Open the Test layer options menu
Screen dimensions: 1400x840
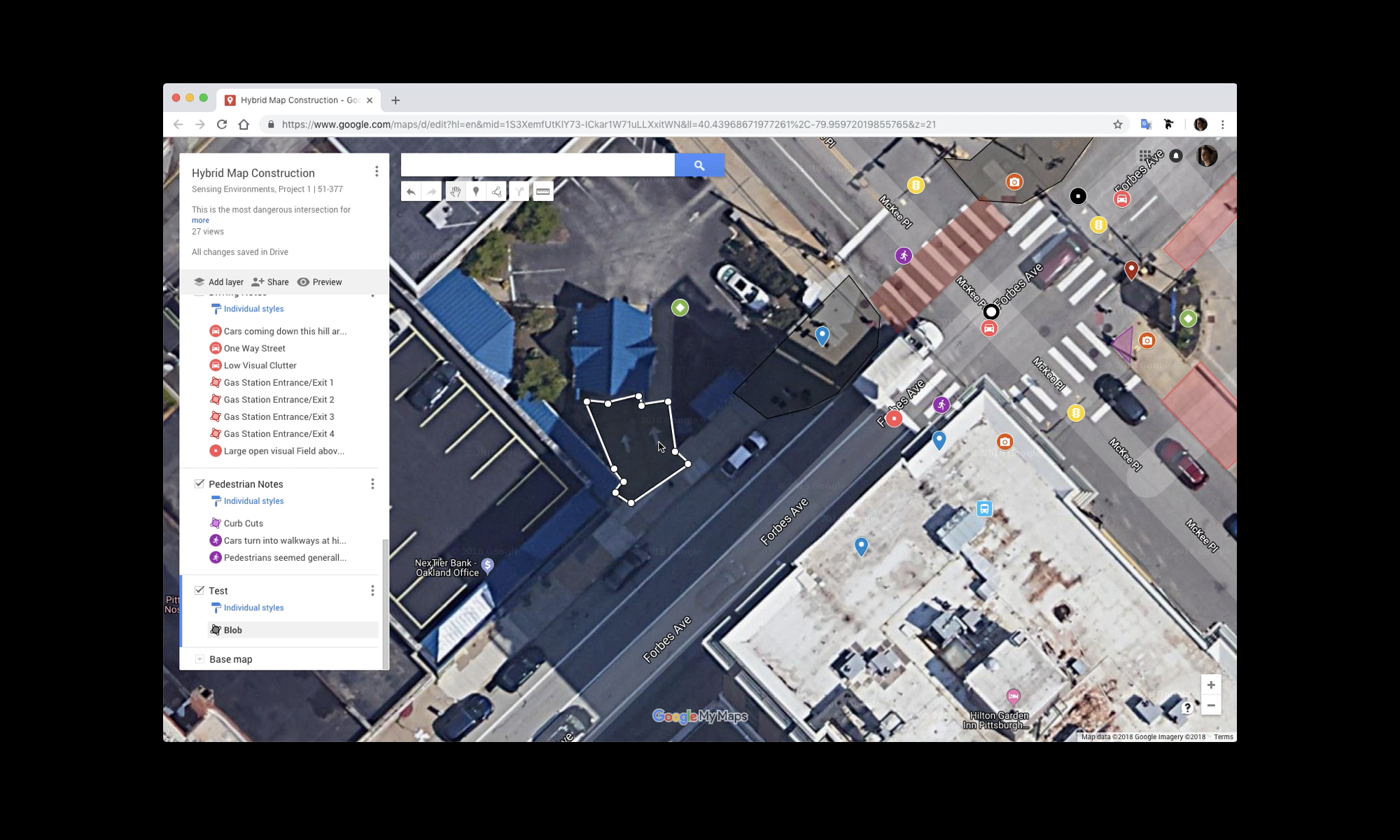pyautogui.click(x=372, y=591)
